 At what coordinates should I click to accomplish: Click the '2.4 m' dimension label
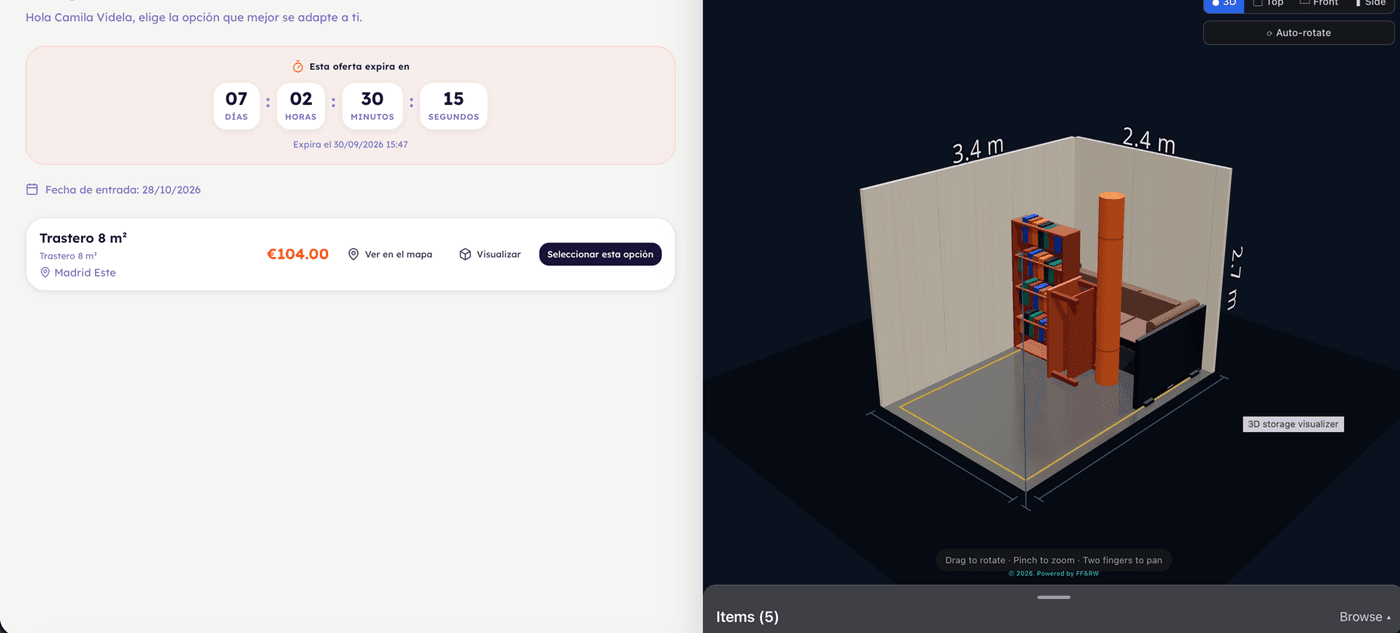tap(1148, 140)
